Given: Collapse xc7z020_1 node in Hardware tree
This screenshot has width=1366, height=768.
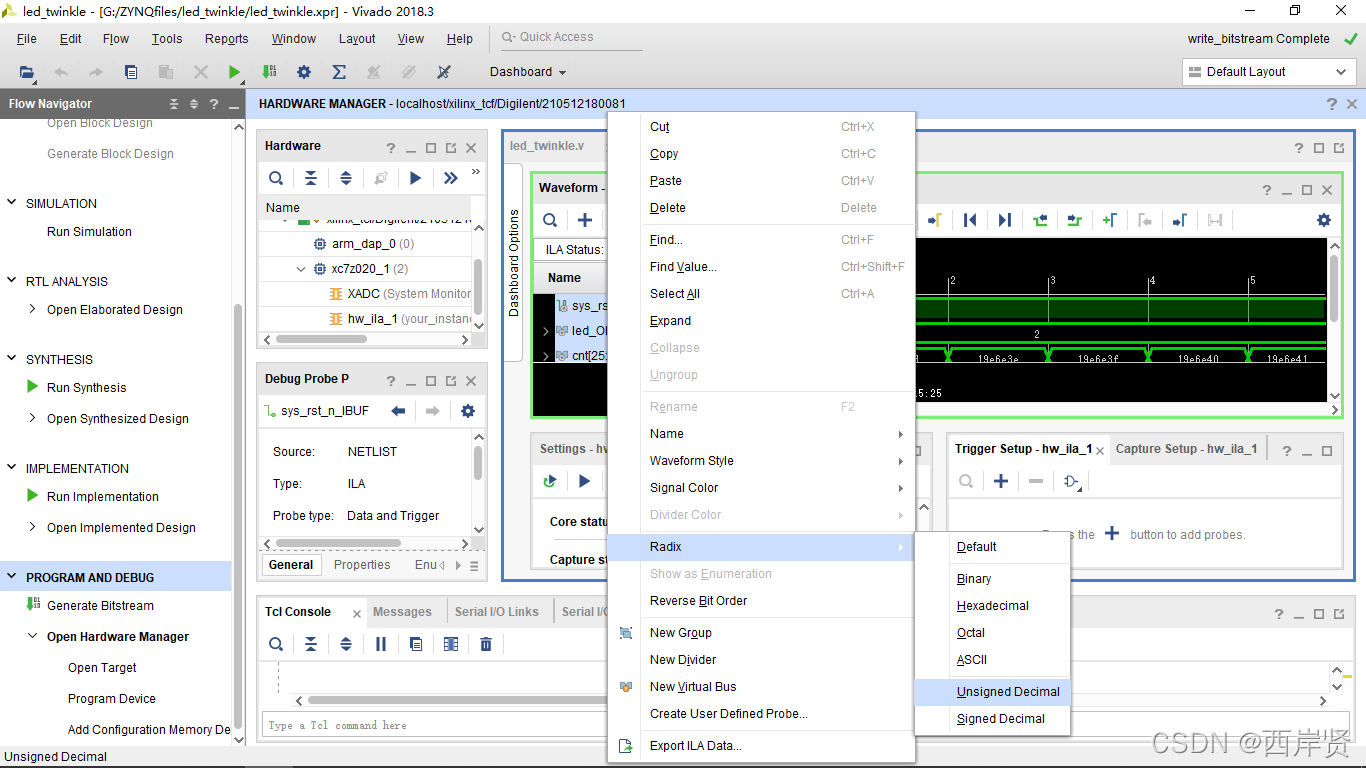Looking at the screenshot, I should point(301,269).
